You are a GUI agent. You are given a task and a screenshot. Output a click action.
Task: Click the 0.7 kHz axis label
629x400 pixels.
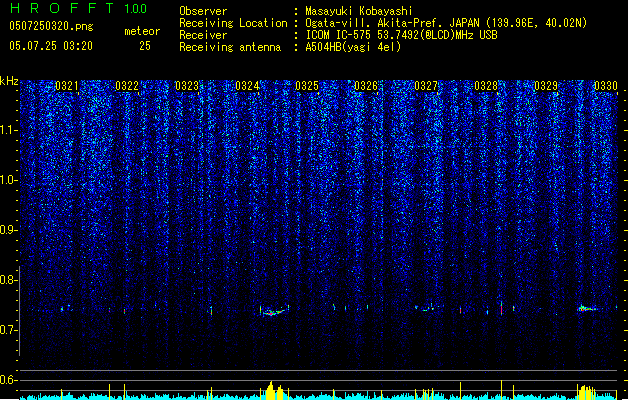(9, 330)
